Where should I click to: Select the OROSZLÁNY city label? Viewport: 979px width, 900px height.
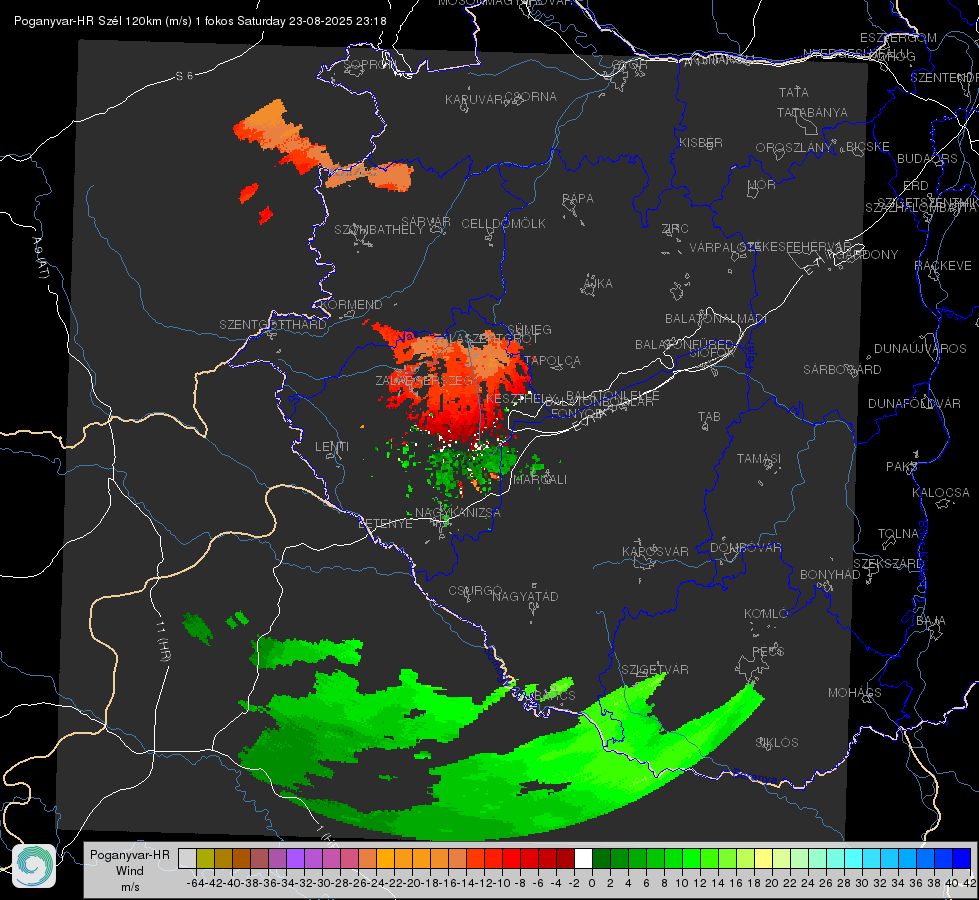(x=794, y=147)
